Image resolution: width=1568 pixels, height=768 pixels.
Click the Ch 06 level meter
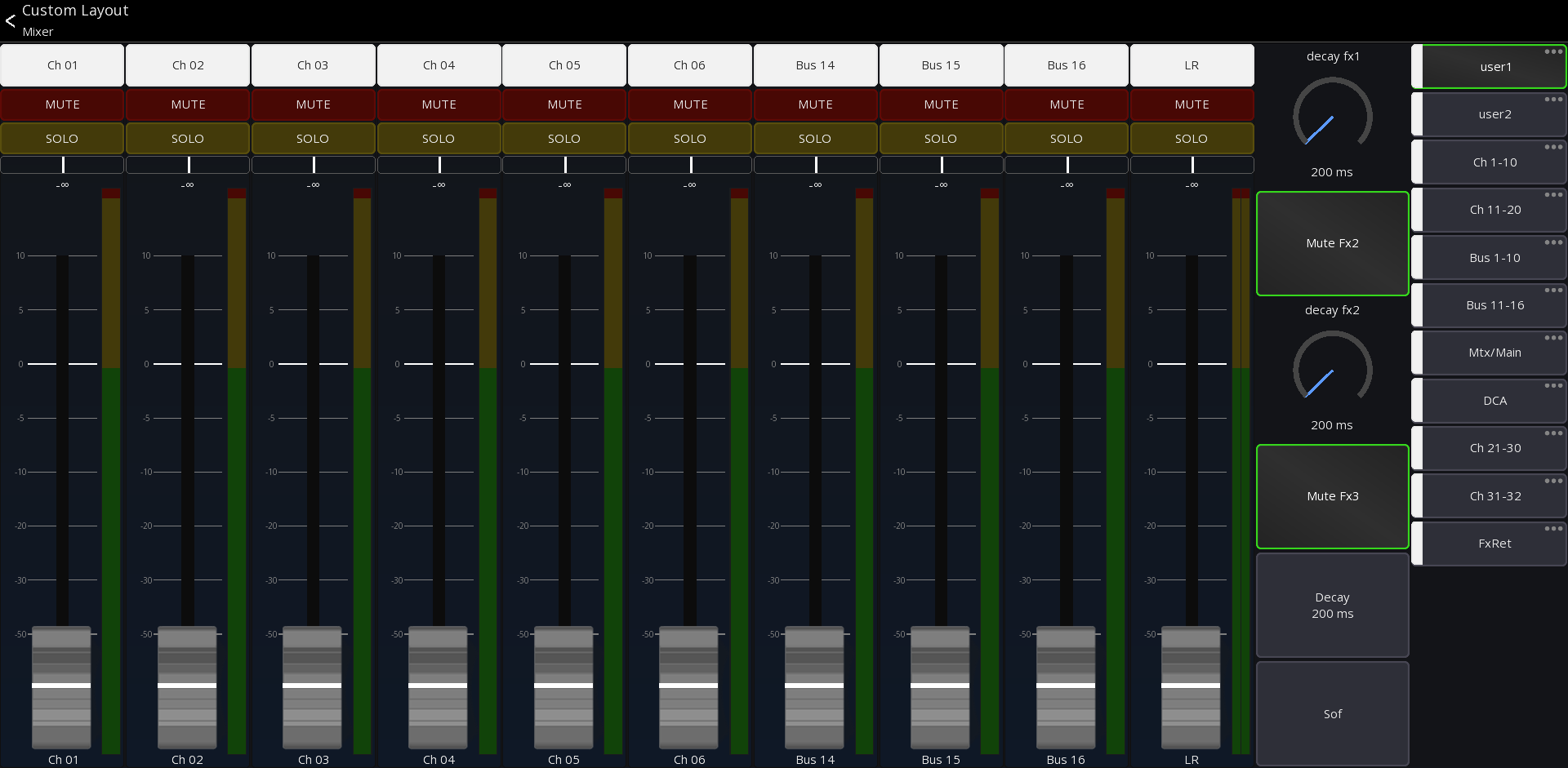coord(739,471)
